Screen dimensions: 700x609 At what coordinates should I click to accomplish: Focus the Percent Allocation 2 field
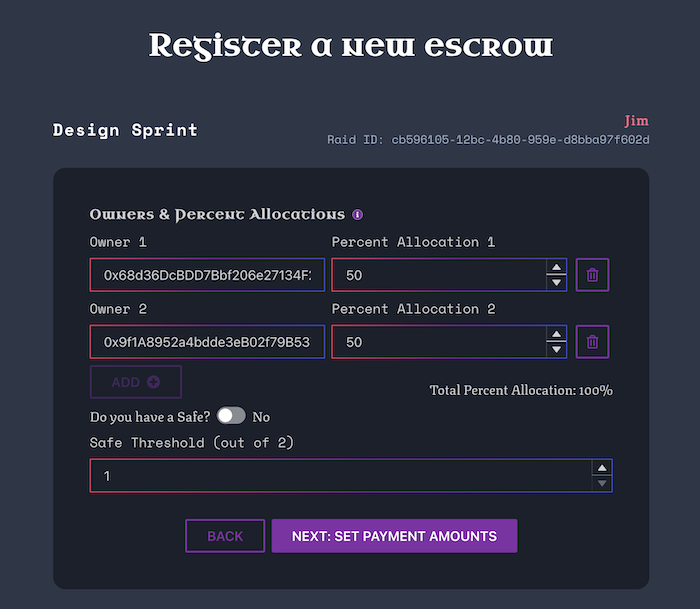coord(438,342)
